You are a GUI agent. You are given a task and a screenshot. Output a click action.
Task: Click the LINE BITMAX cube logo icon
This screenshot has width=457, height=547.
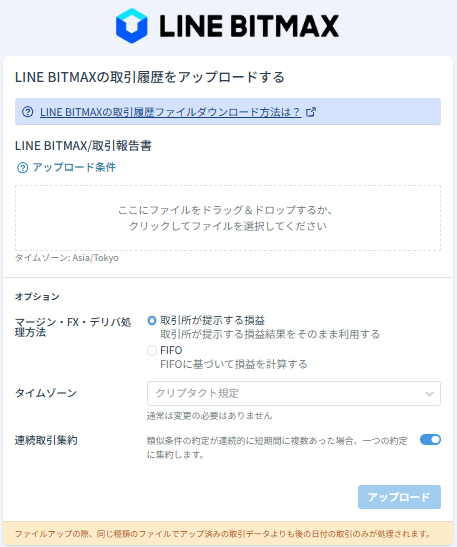[132, 26]
